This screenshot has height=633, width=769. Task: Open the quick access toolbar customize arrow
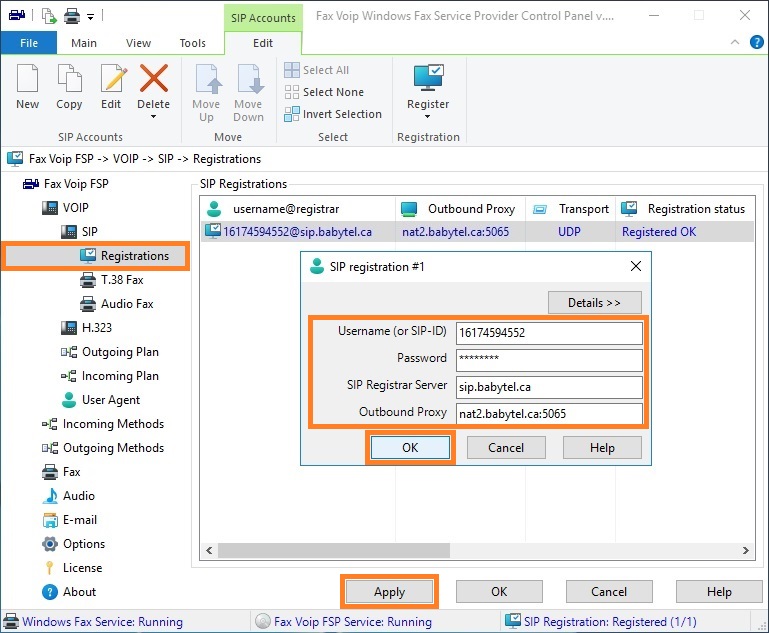point(91,17)
